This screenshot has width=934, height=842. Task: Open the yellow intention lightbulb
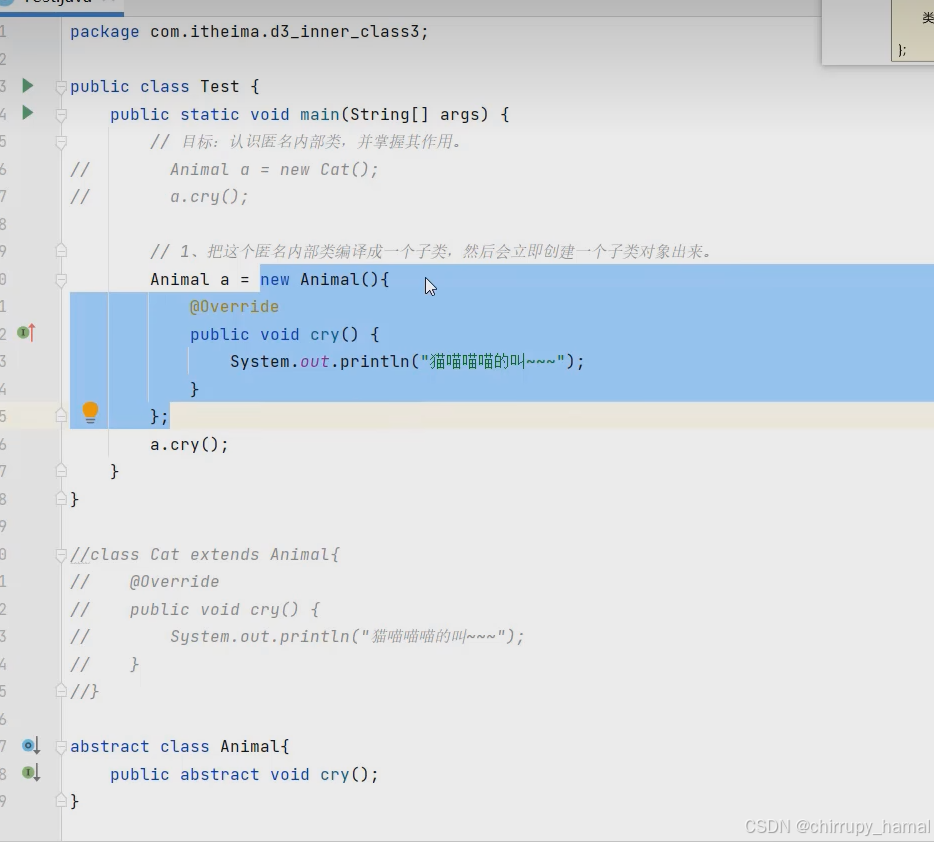(90, 413)
